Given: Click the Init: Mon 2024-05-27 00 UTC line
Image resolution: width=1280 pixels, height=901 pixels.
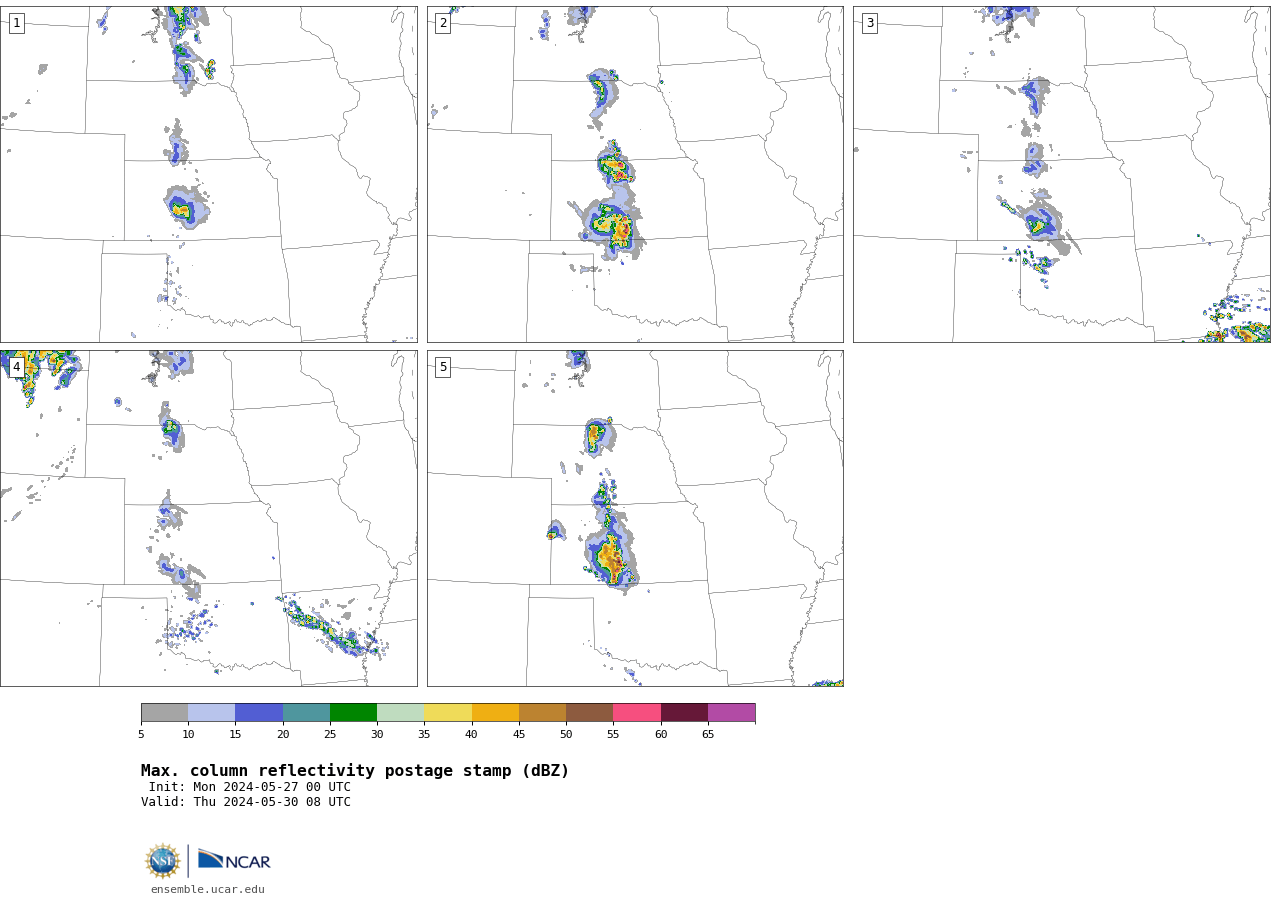Looking at the screenshot, I should 250,787.
